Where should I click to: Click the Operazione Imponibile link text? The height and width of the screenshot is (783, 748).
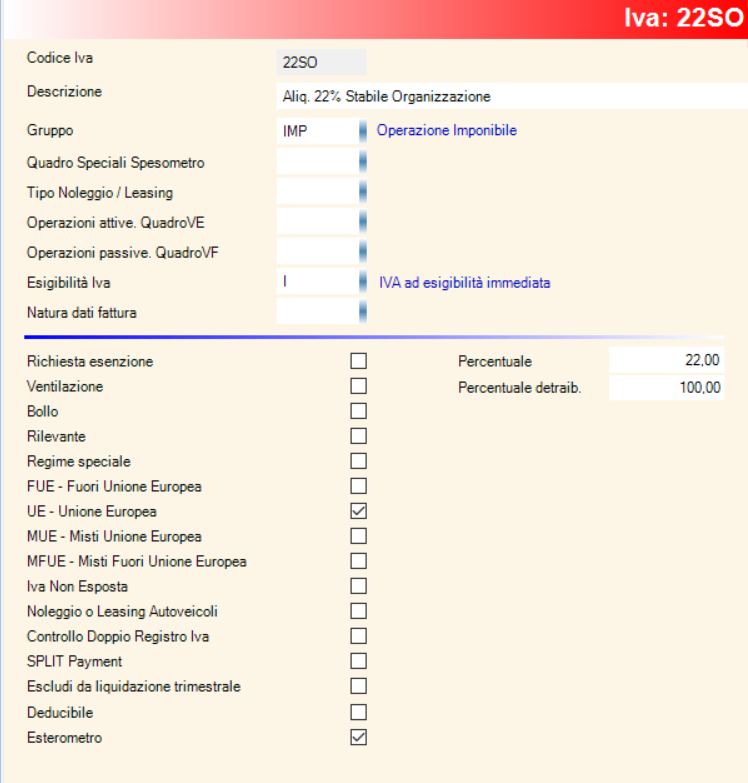click(x=447, y=130)
